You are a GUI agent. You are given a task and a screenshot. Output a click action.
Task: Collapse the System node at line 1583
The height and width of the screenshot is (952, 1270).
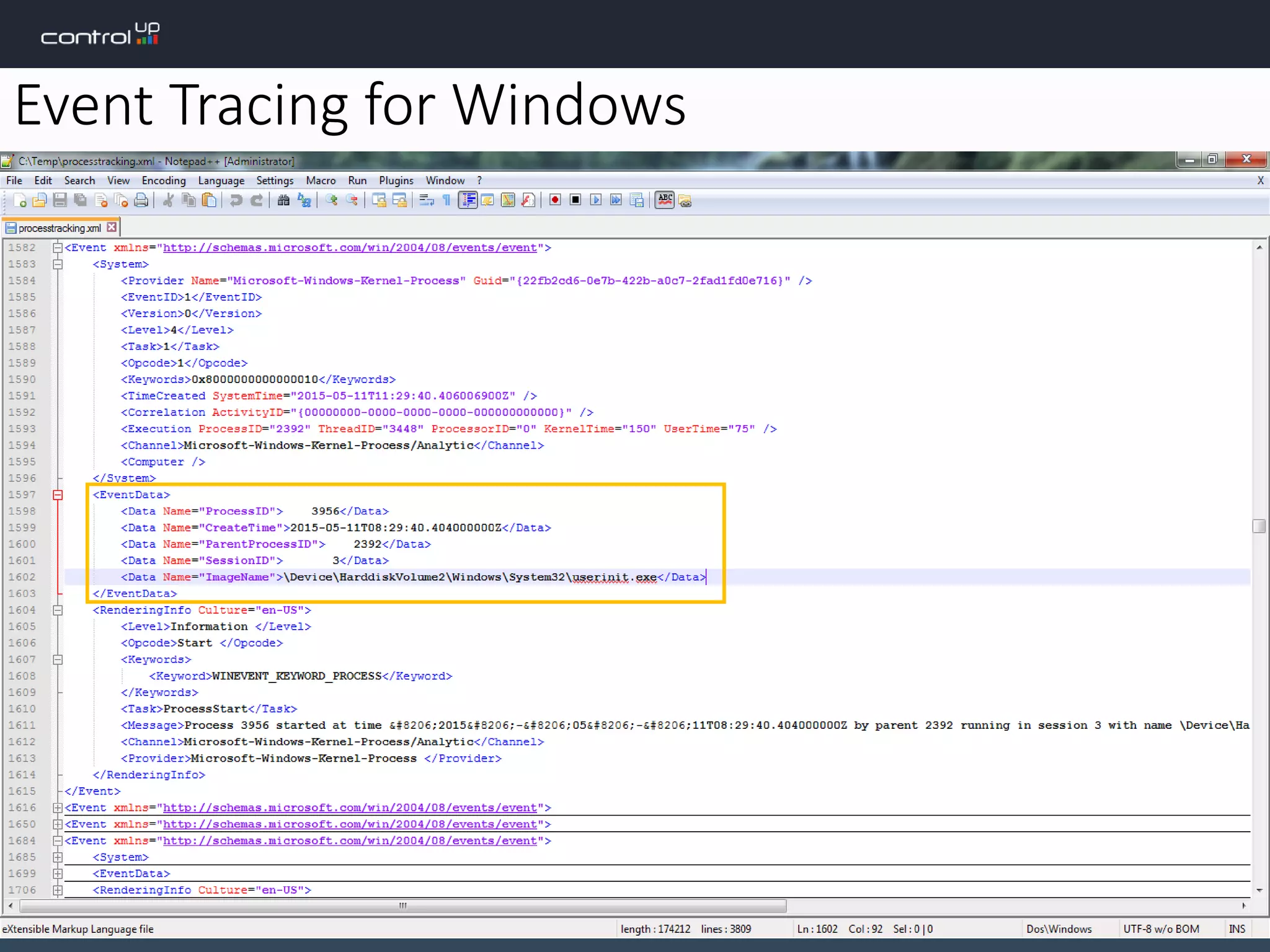[58, 265]
